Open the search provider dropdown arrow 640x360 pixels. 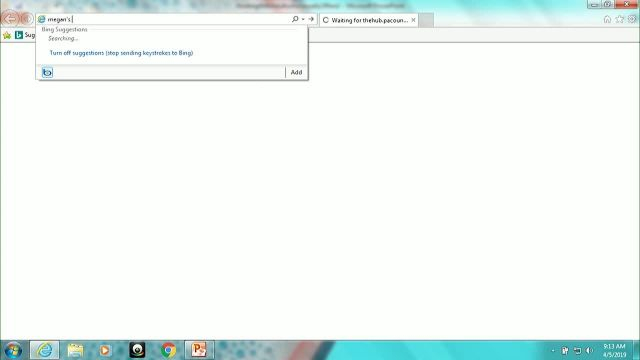coord(303,19)
